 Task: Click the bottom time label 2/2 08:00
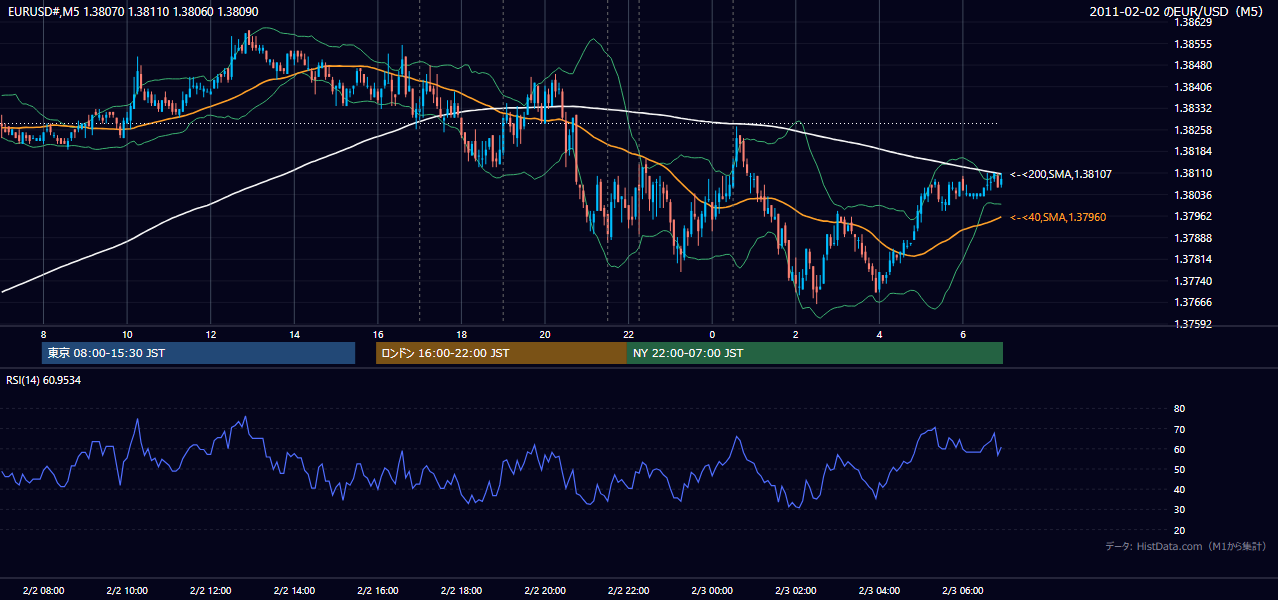43,591
